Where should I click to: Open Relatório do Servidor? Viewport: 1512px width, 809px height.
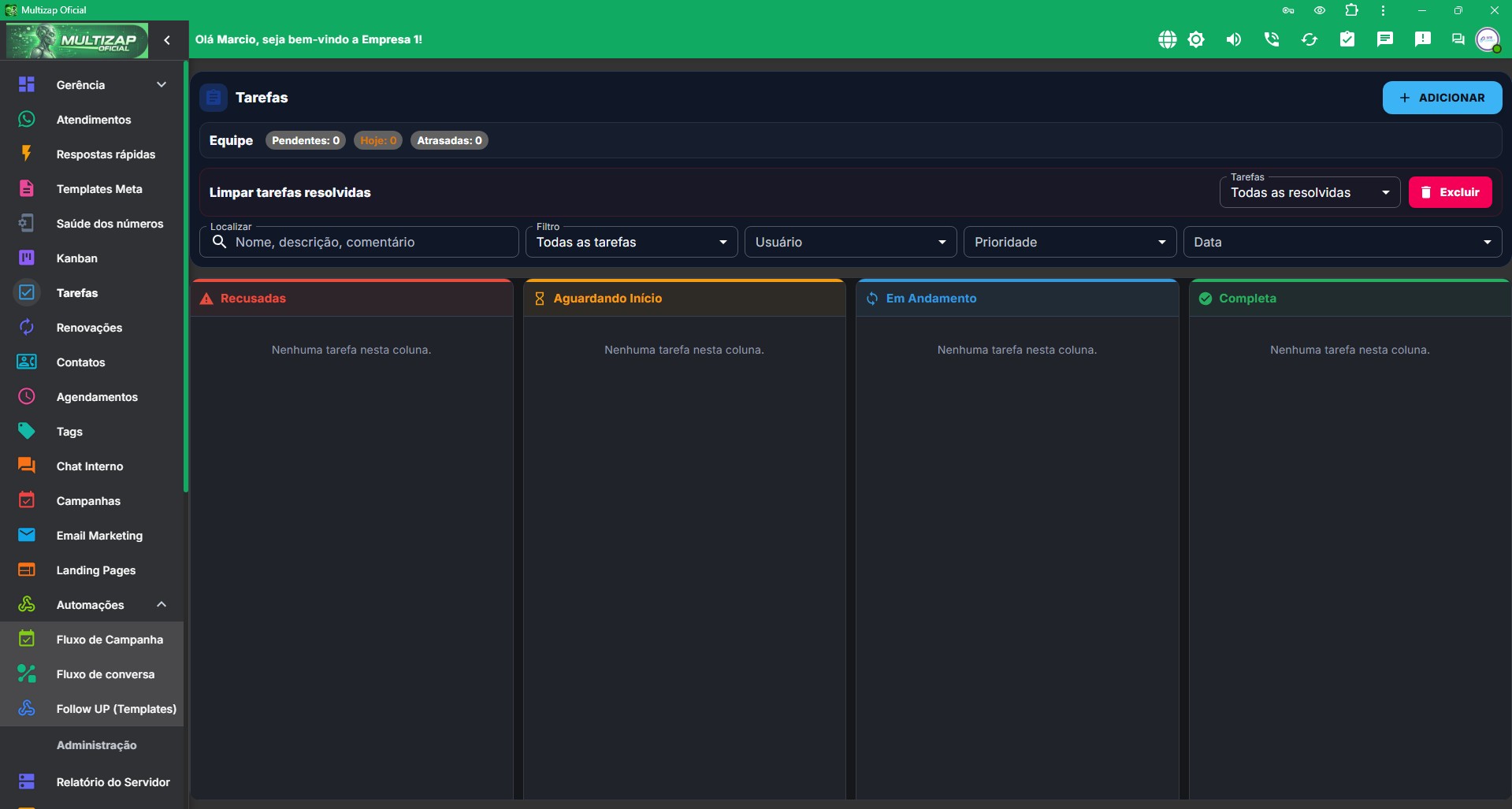click(91, 782)
